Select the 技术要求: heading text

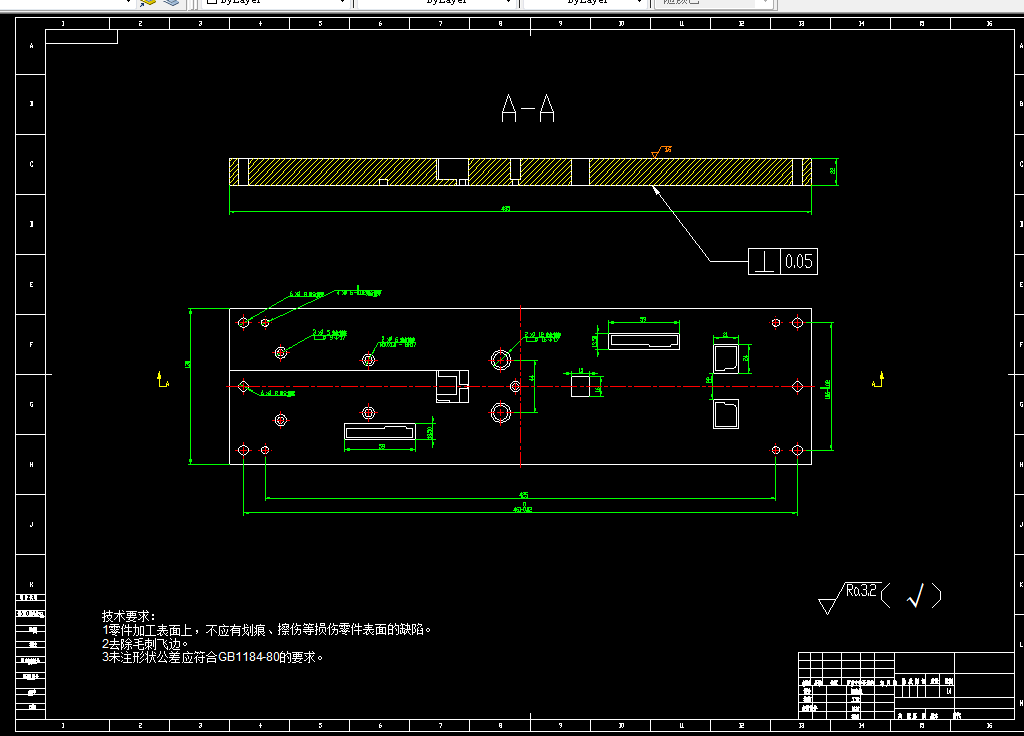pos(129,616)
